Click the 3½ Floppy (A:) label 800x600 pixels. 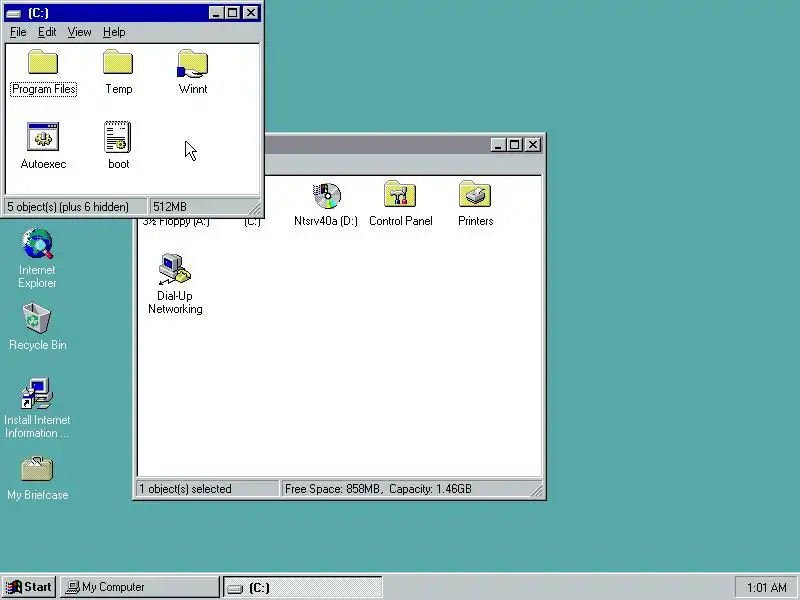click(x=176, y=222)
